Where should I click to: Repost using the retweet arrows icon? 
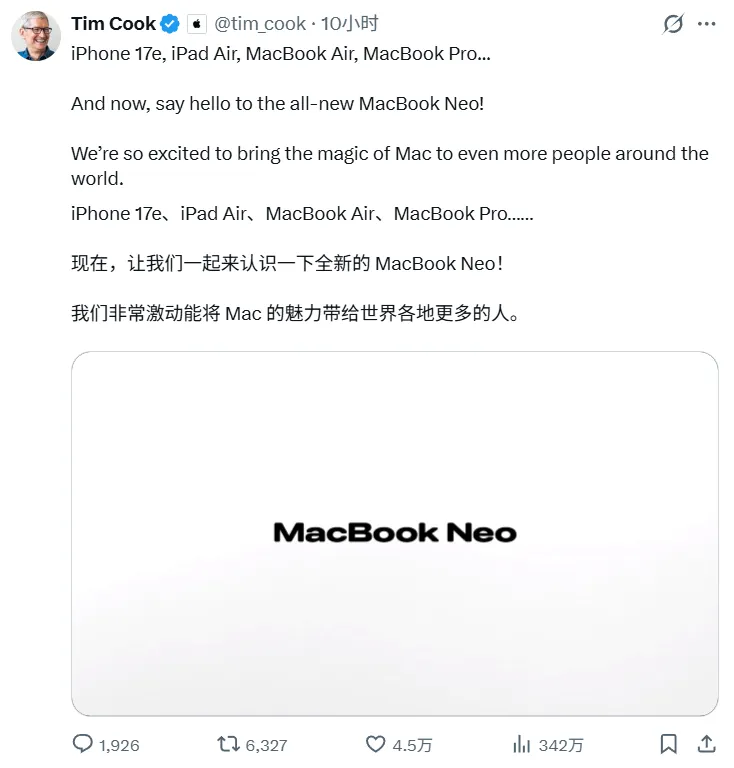[x=228, y=744]
